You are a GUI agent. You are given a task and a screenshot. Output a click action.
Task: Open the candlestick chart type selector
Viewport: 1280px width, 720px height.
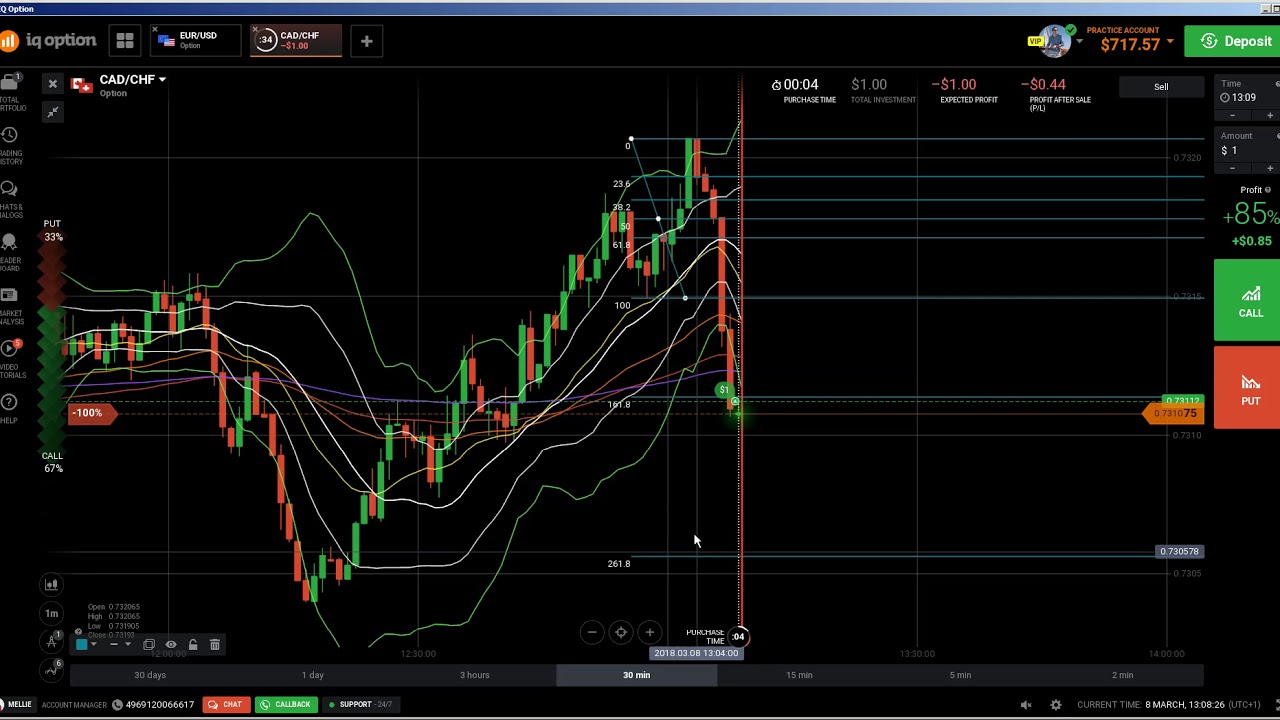coord(51,584)
